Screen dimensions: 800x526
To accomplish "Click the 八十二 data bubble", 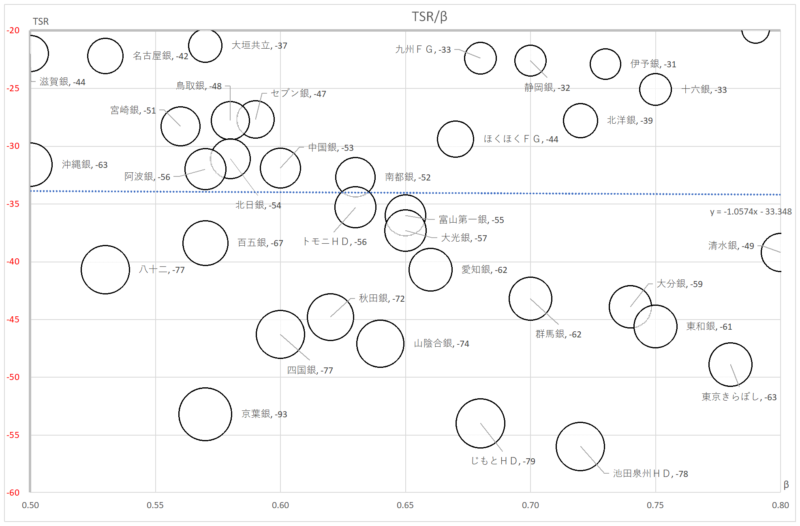I will tap(106, 270).
